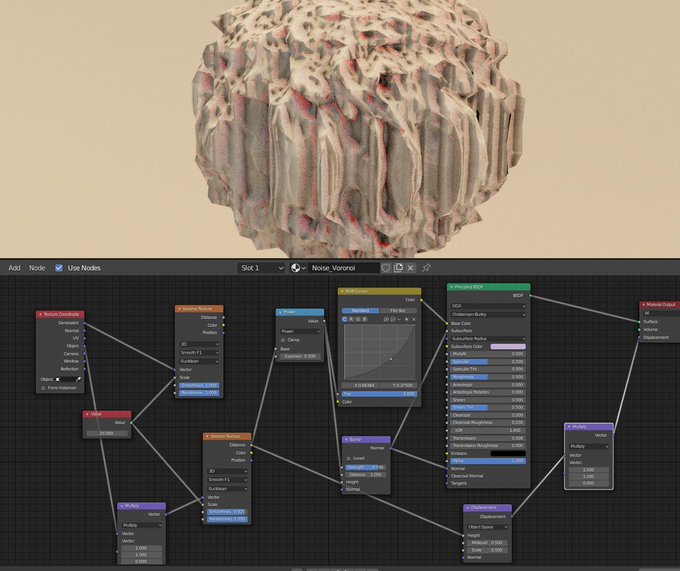
Task: Click the curve point X coordinate field
Action: pyautogui.click(x=360, y=385)
